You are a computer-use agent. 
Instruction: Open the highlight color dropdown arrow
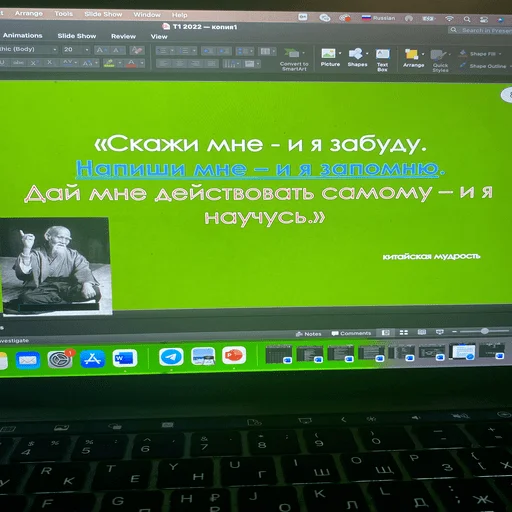[x=120, y=63]
